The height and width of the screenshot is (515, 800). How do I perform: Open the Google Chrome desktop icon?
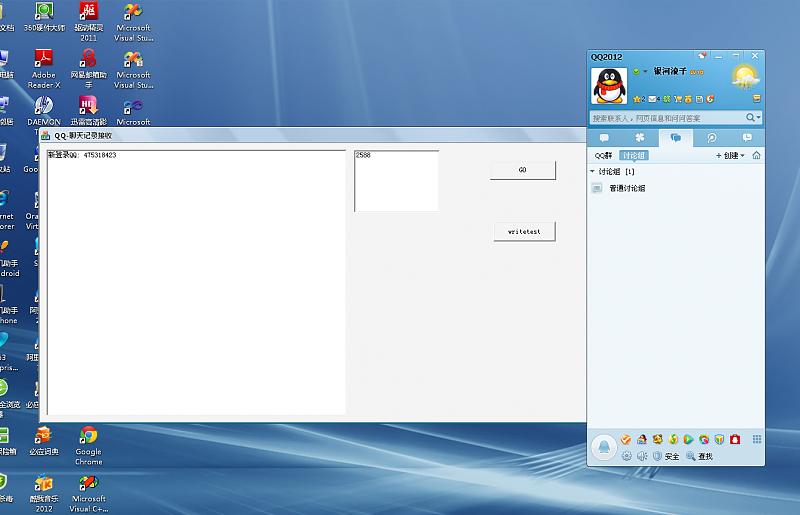[x=89, y=446]
